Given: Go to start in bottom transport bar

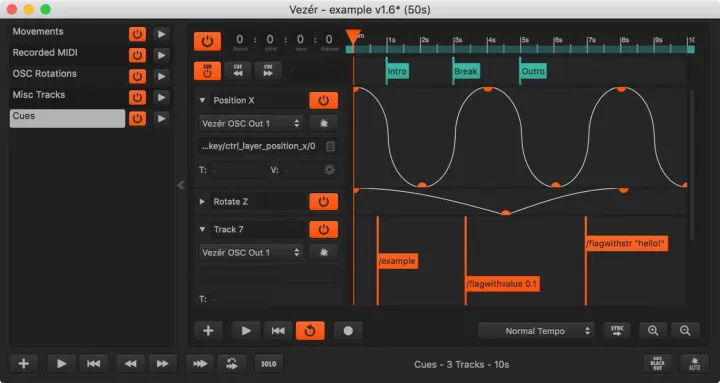Looking at the screenshot, I should tap(93, 364).
